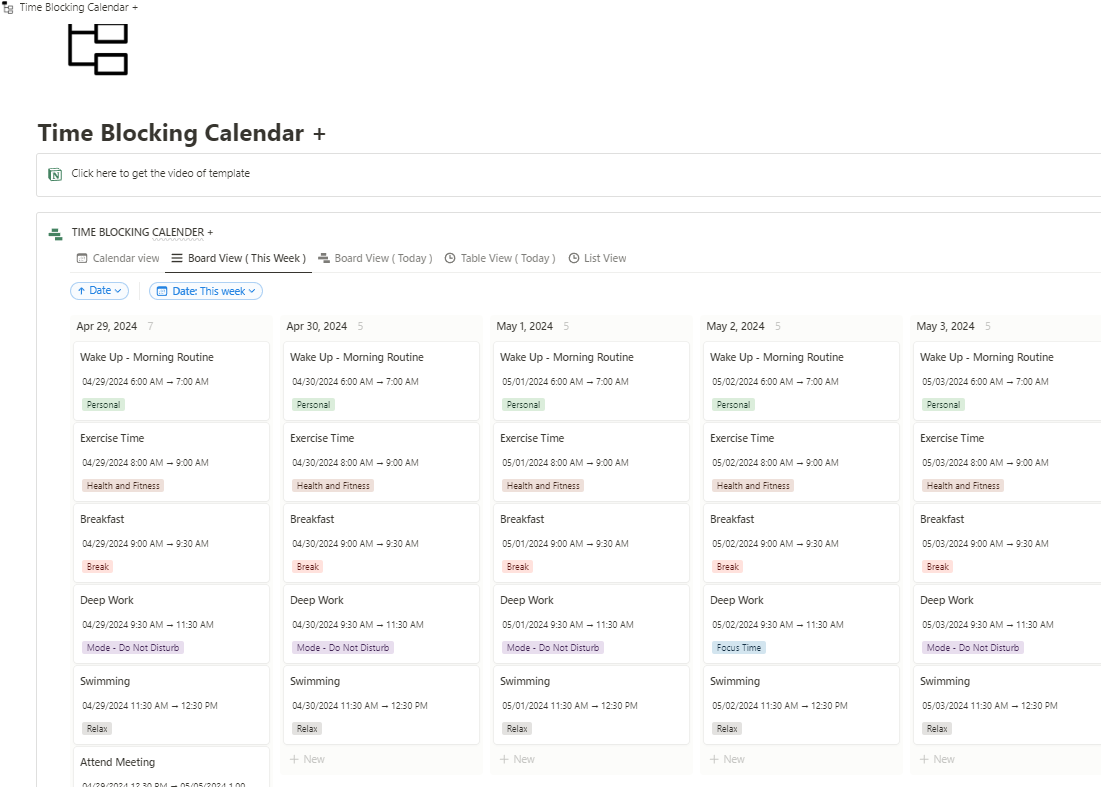This screenshot has width=1101, height=787.
Task: Switch to Calendar view using its calendar icon
Action: tap(83, 258)
